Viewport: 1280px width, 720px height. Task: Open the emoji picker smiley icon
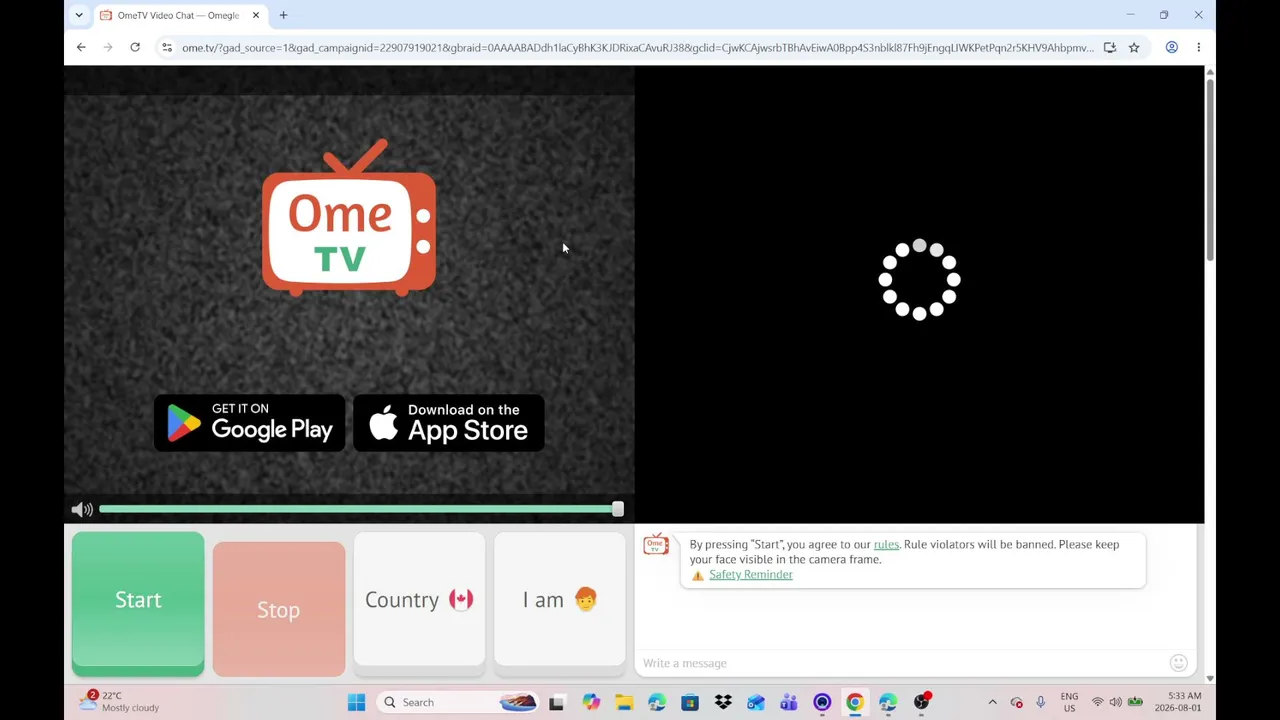click(1179, 663)
